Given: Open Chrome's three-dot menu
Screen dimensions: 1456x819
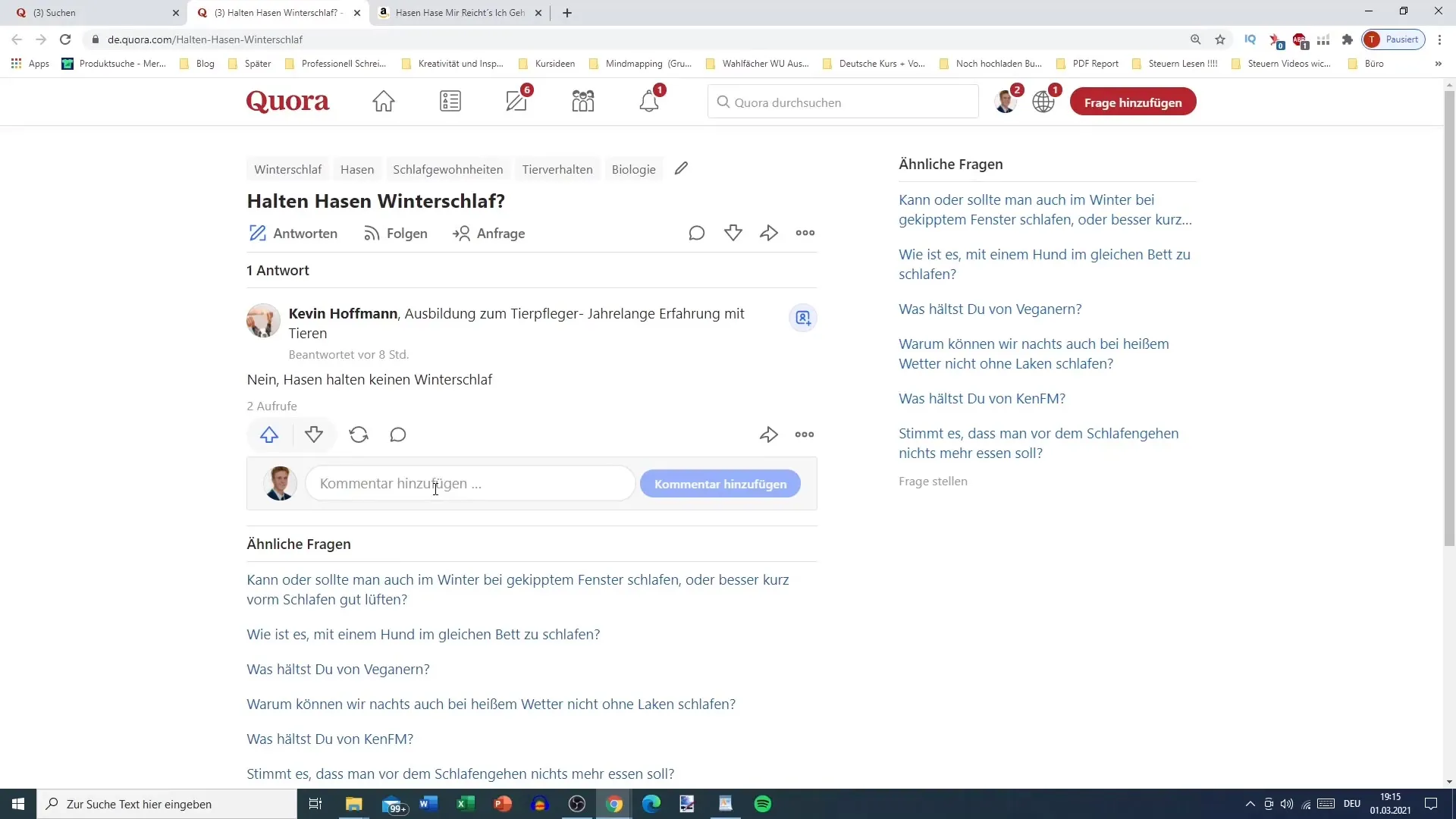Looking at the screenshot, I should 1440,39.
